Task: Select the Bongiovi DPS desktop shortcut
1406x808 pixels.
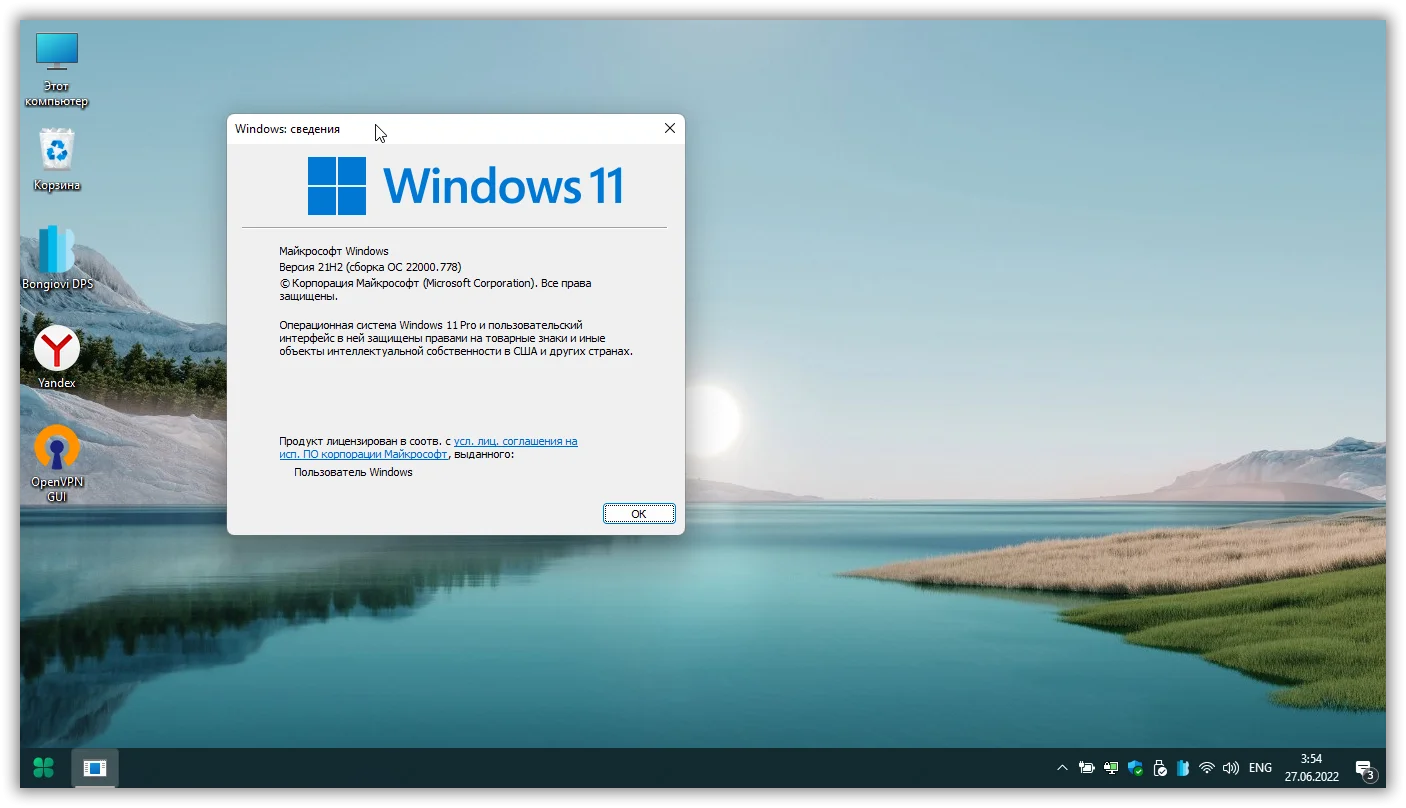Action: point(57,257)
